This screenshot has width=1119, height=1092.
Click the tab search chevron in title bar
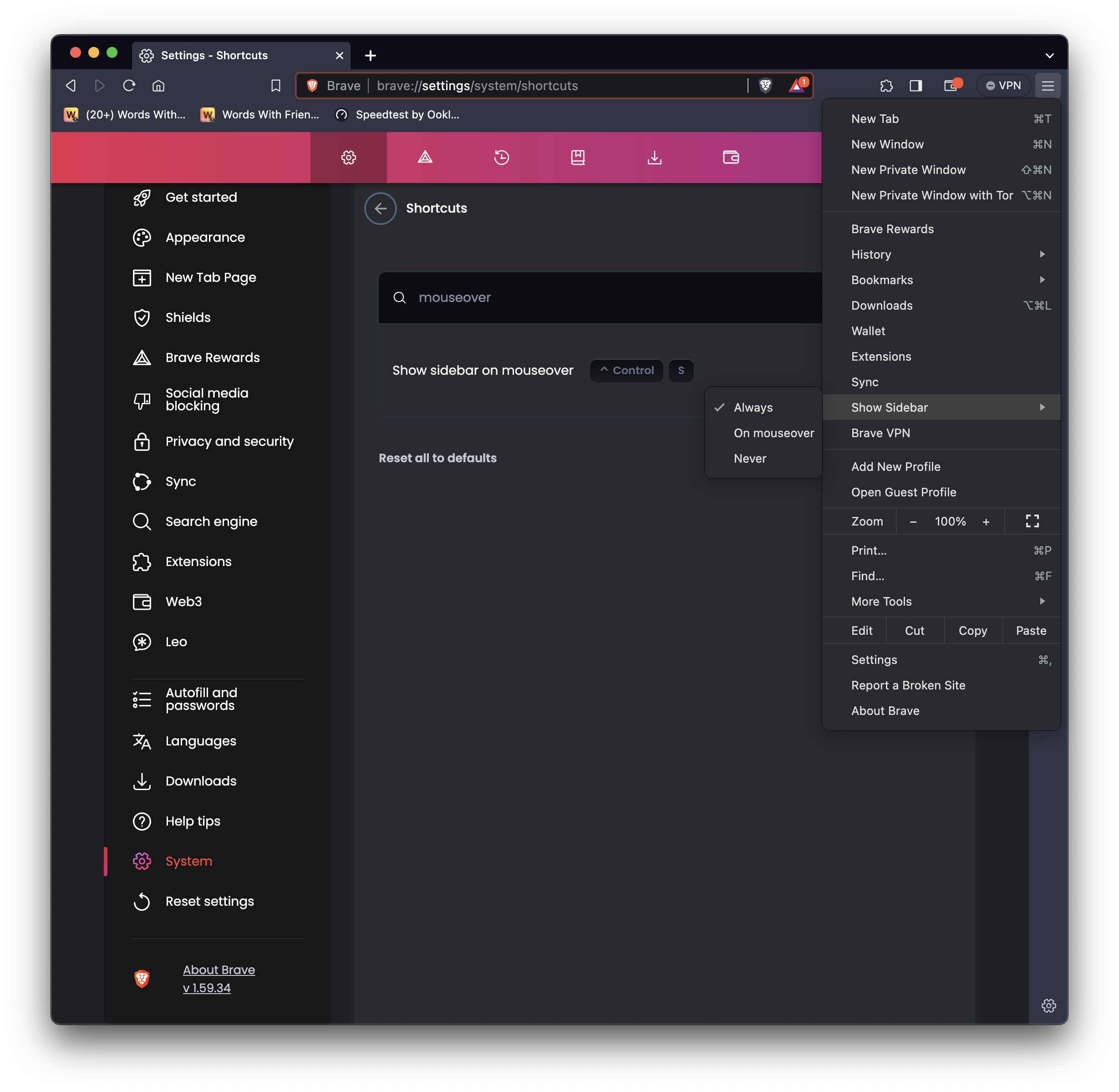pyautogui.click(x=1049, y=56)
